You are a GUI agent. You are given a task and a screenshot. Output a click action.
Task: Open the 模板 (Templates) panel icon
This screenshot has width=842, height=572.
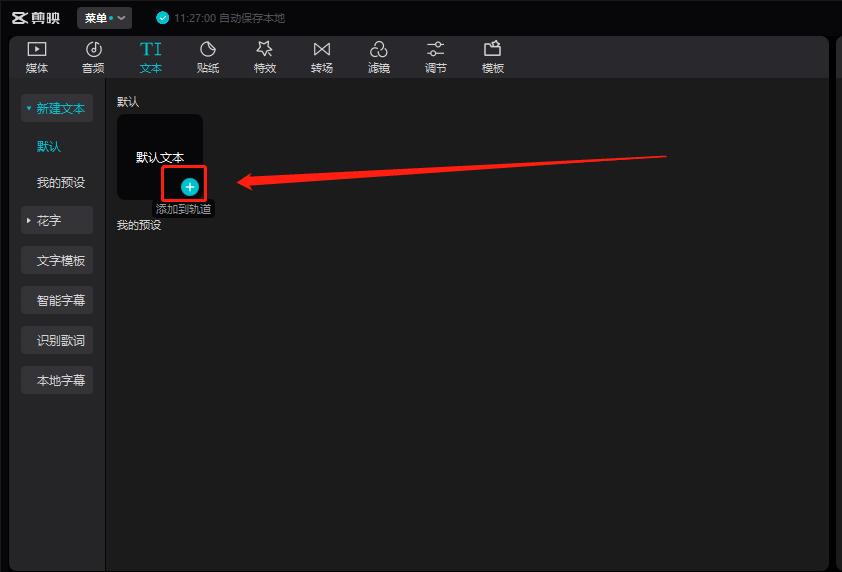point(492,49)
